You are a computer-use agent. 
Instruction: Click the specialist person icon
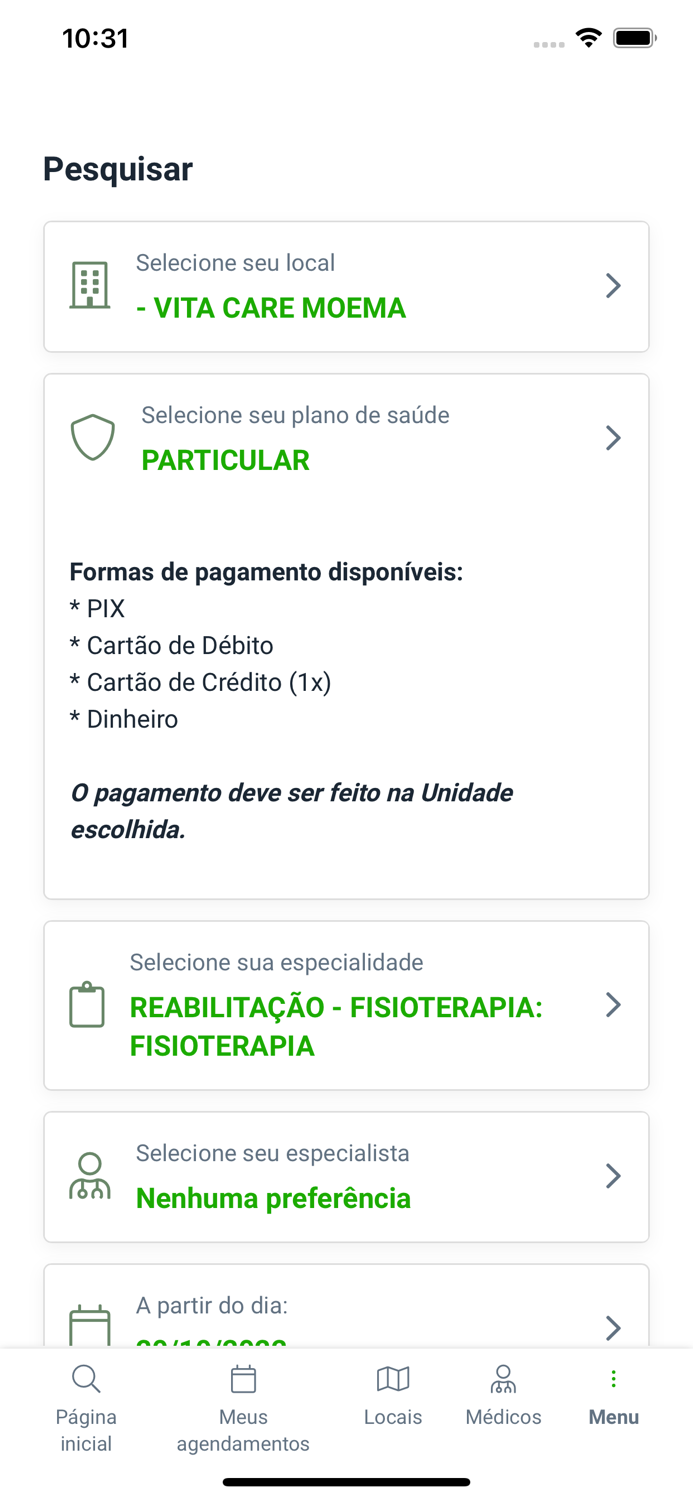[x=90, y=1176]
